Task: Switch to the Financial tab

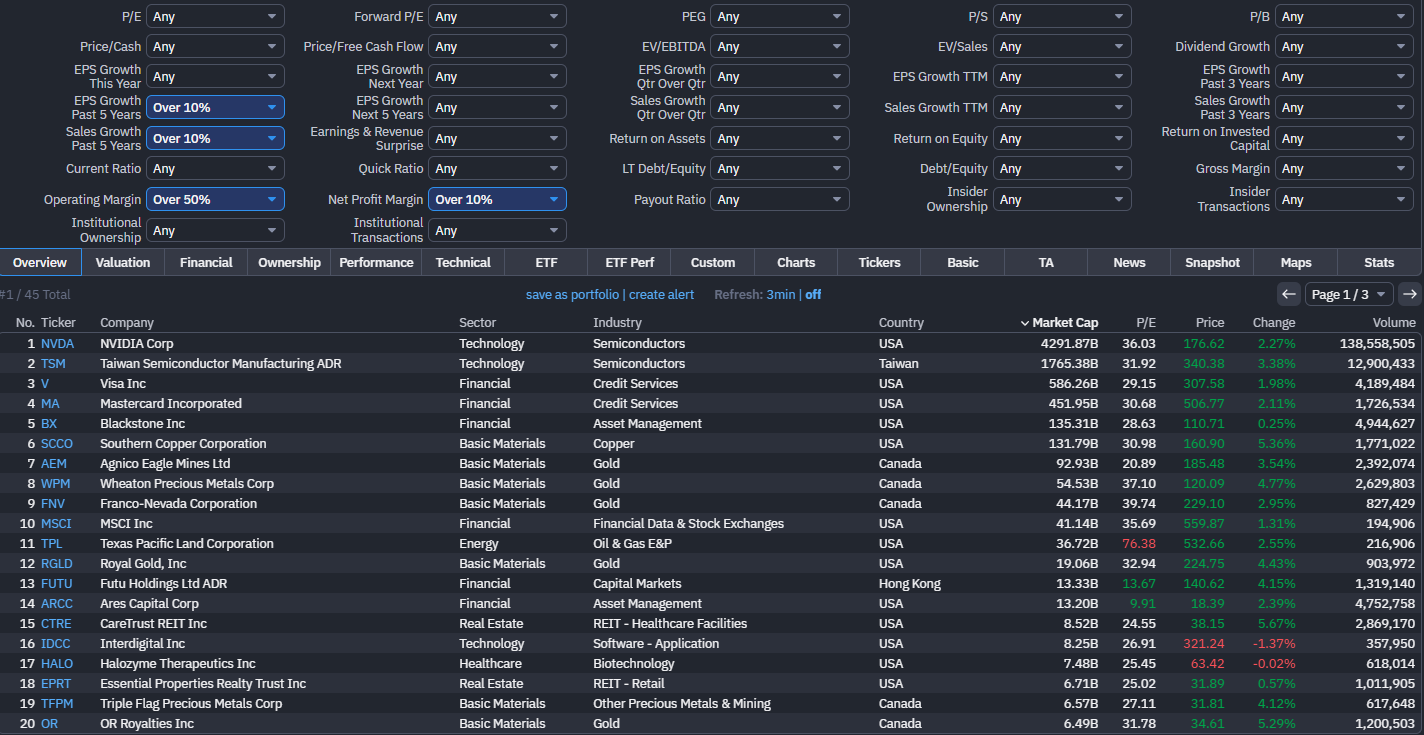Action: coord(206,262)
